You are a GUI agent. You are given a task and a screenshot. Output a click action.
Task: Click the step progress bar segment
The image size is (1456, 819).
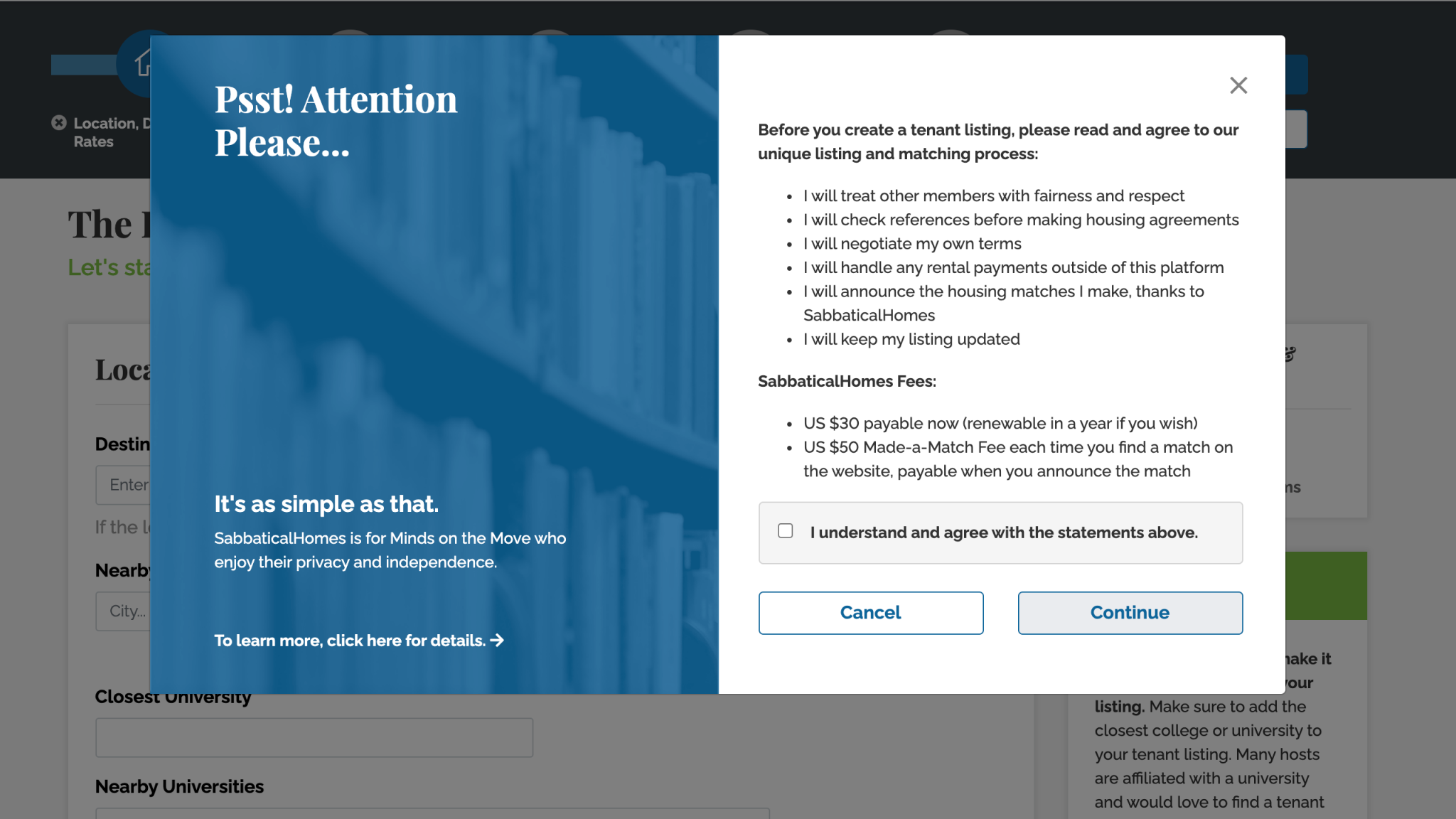pyautogui.click(x=82, y=65)
